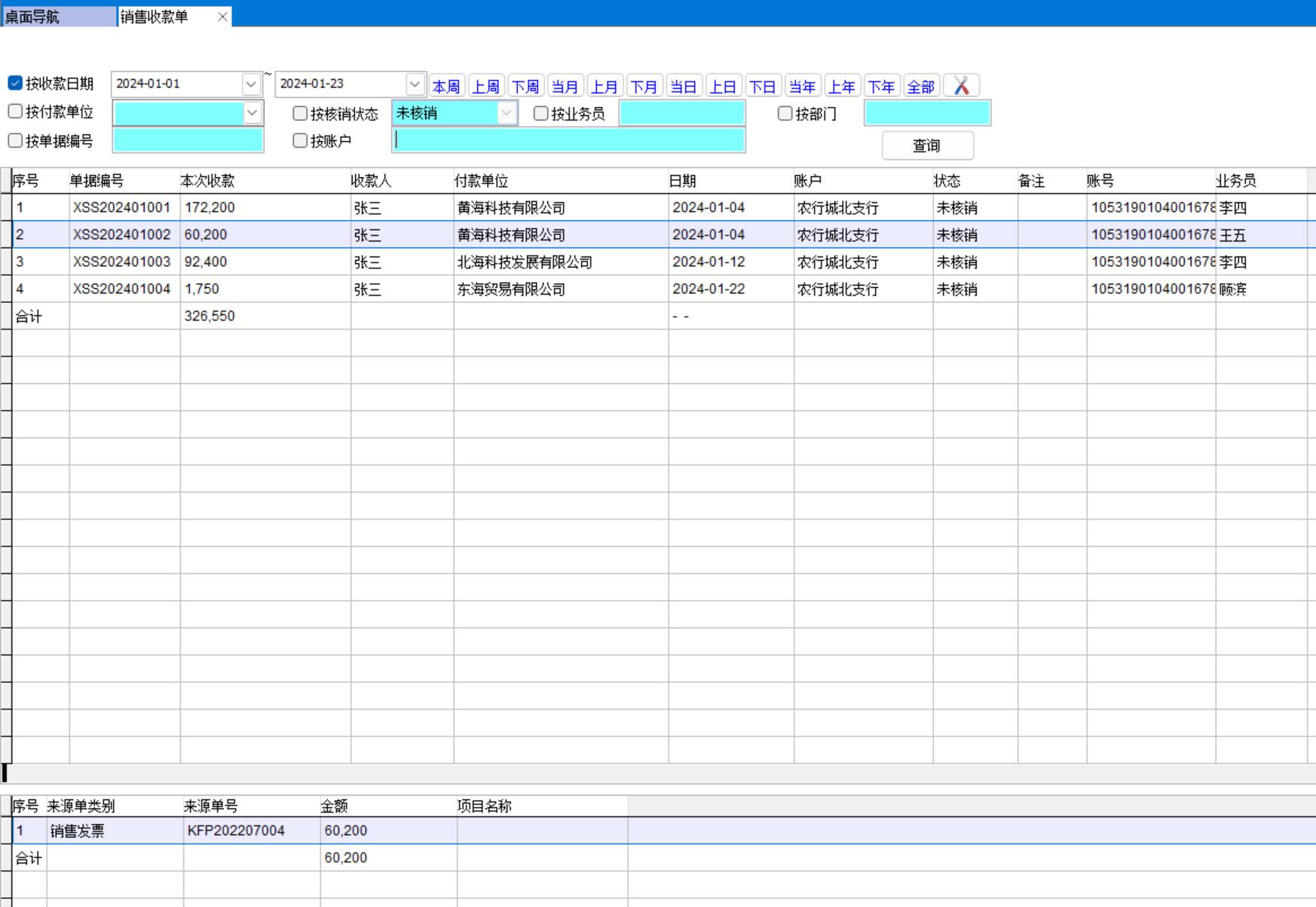Close the 销售收款单 tab
Screen dimensions: 1316x907
click(x=222, y=17)
